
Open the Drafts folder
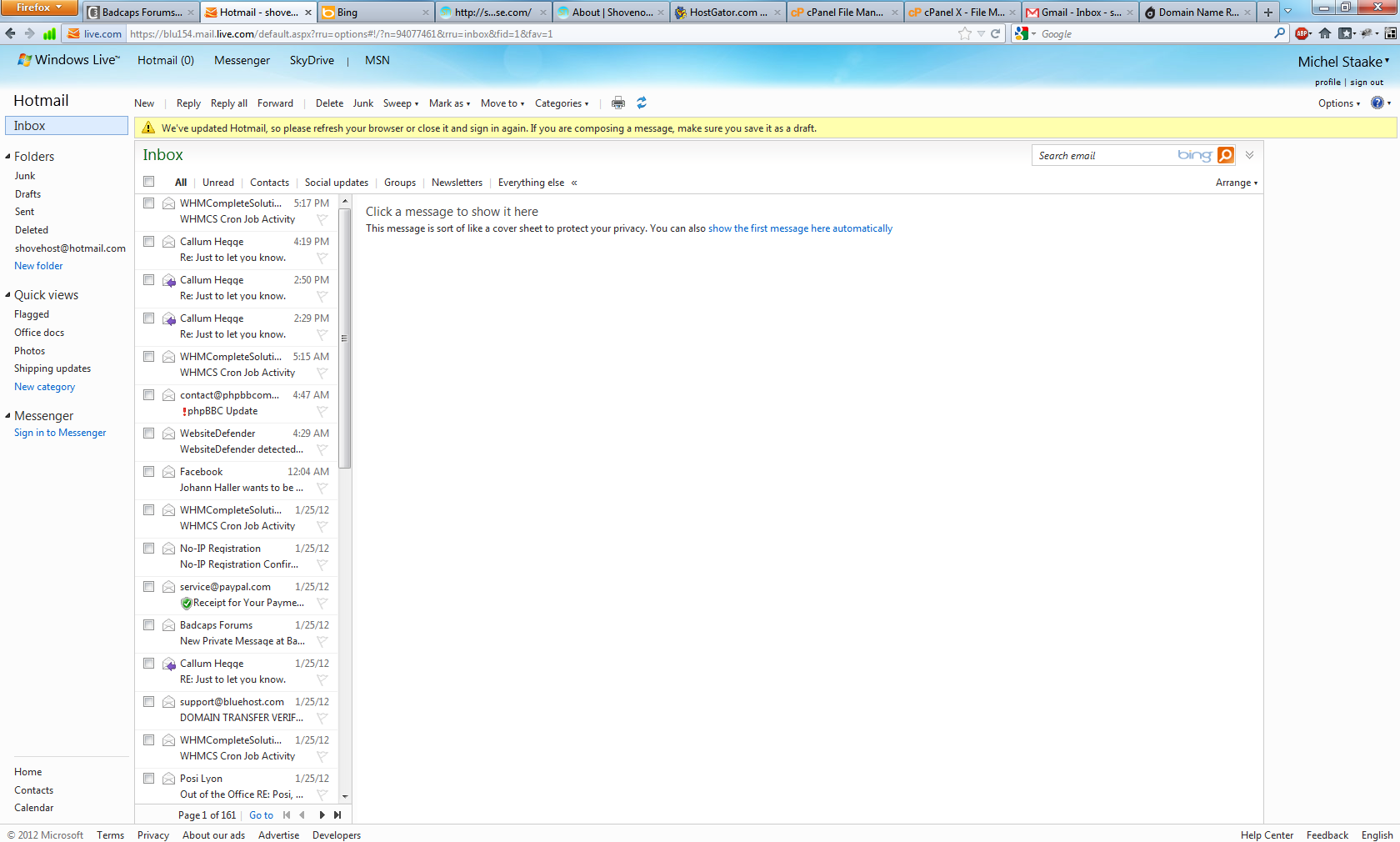(x=27, y=194)
